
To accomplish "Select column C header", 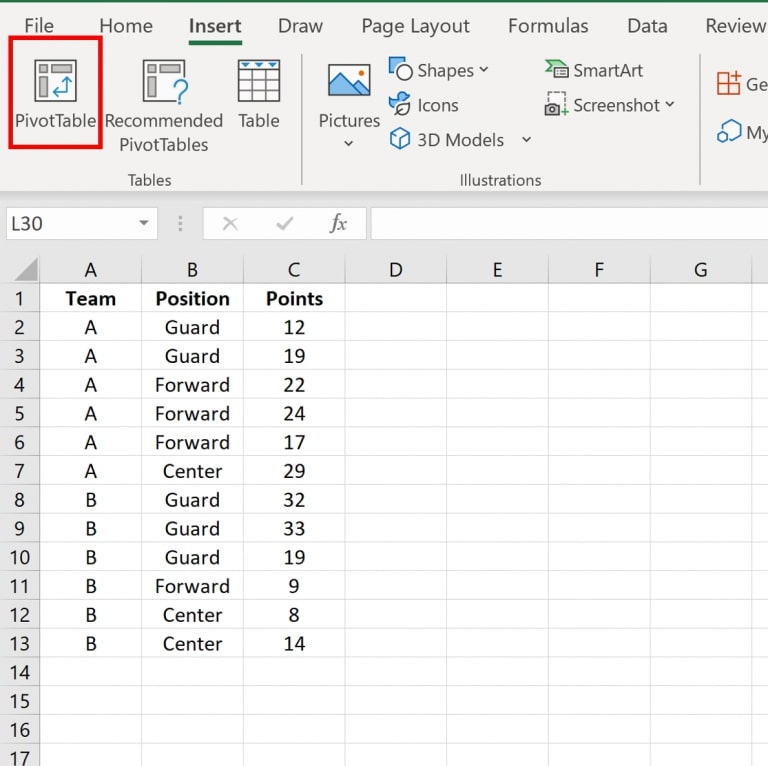I will tap(294, 269).
